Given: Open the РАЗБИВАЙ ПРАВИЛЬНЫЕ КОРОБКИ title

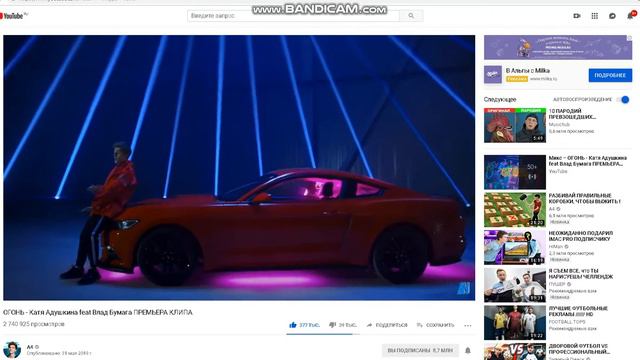Looking at the screenshot, I should coord(585,198).
